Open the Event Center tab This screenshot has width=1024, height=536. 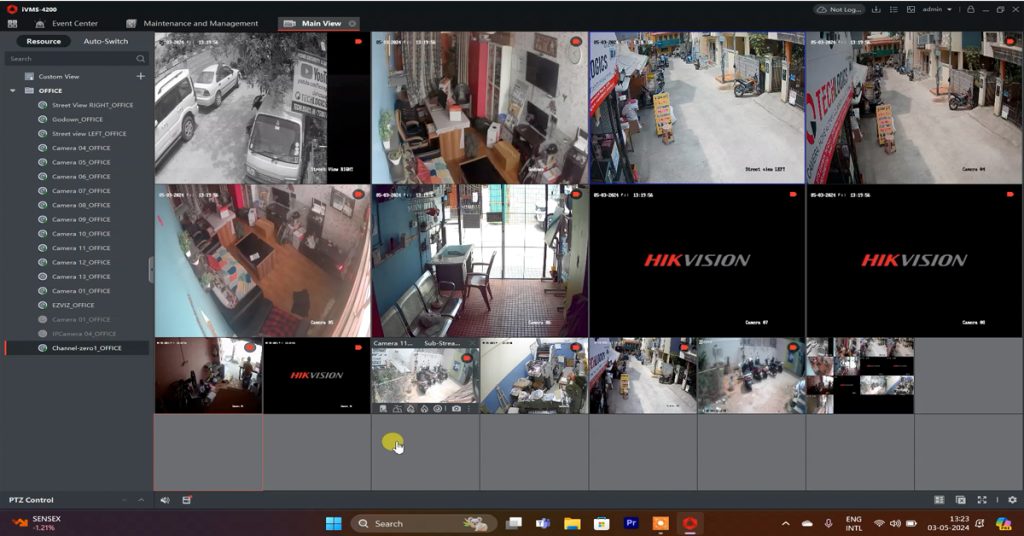tap(74, 23)
